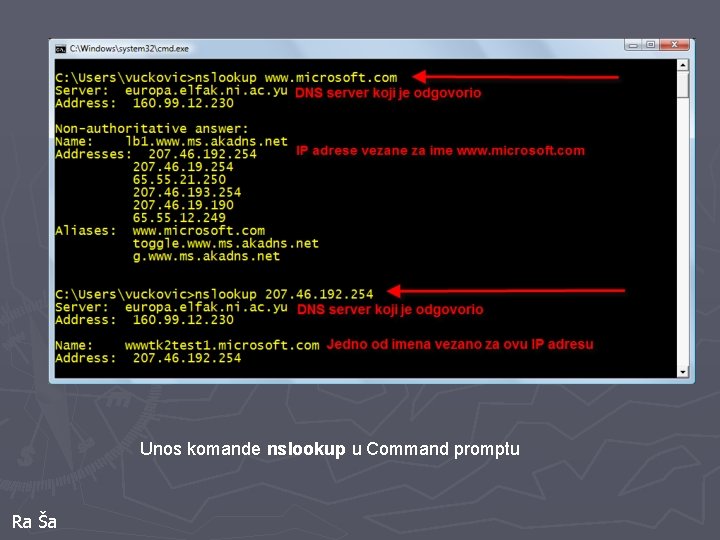
Task: Click the address 207.46.193.254
Action: tap(187, 192)
